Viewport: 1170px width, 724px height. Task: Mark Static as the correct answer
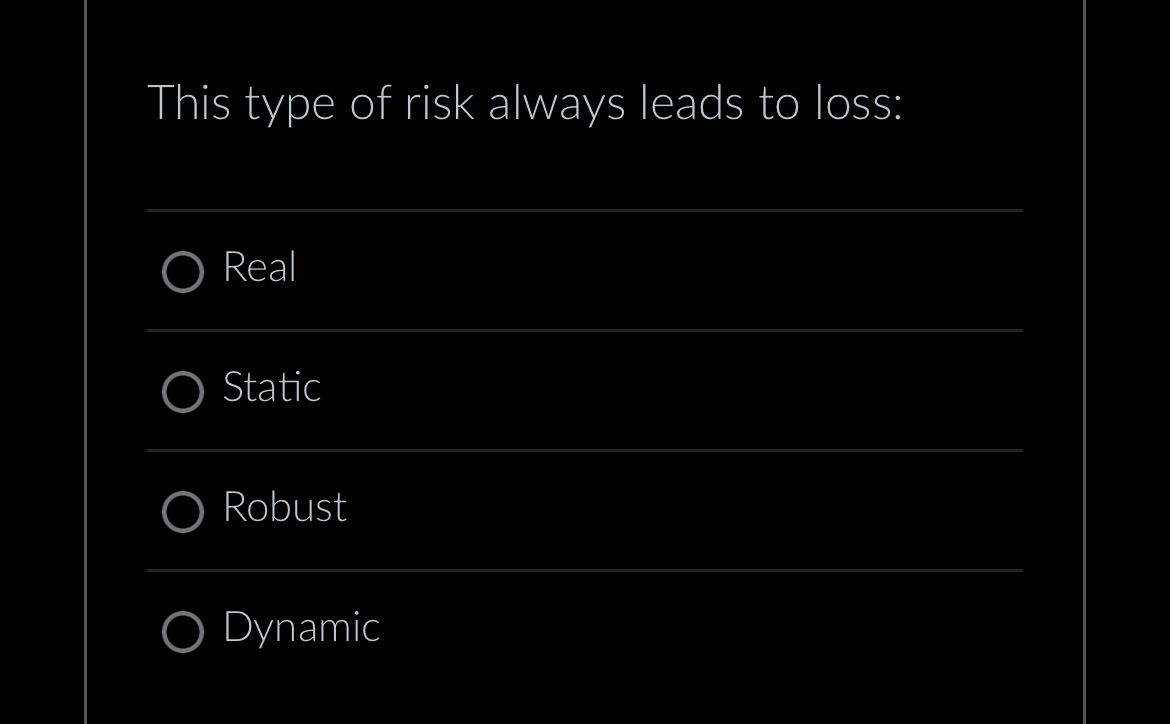pos(183,392)
